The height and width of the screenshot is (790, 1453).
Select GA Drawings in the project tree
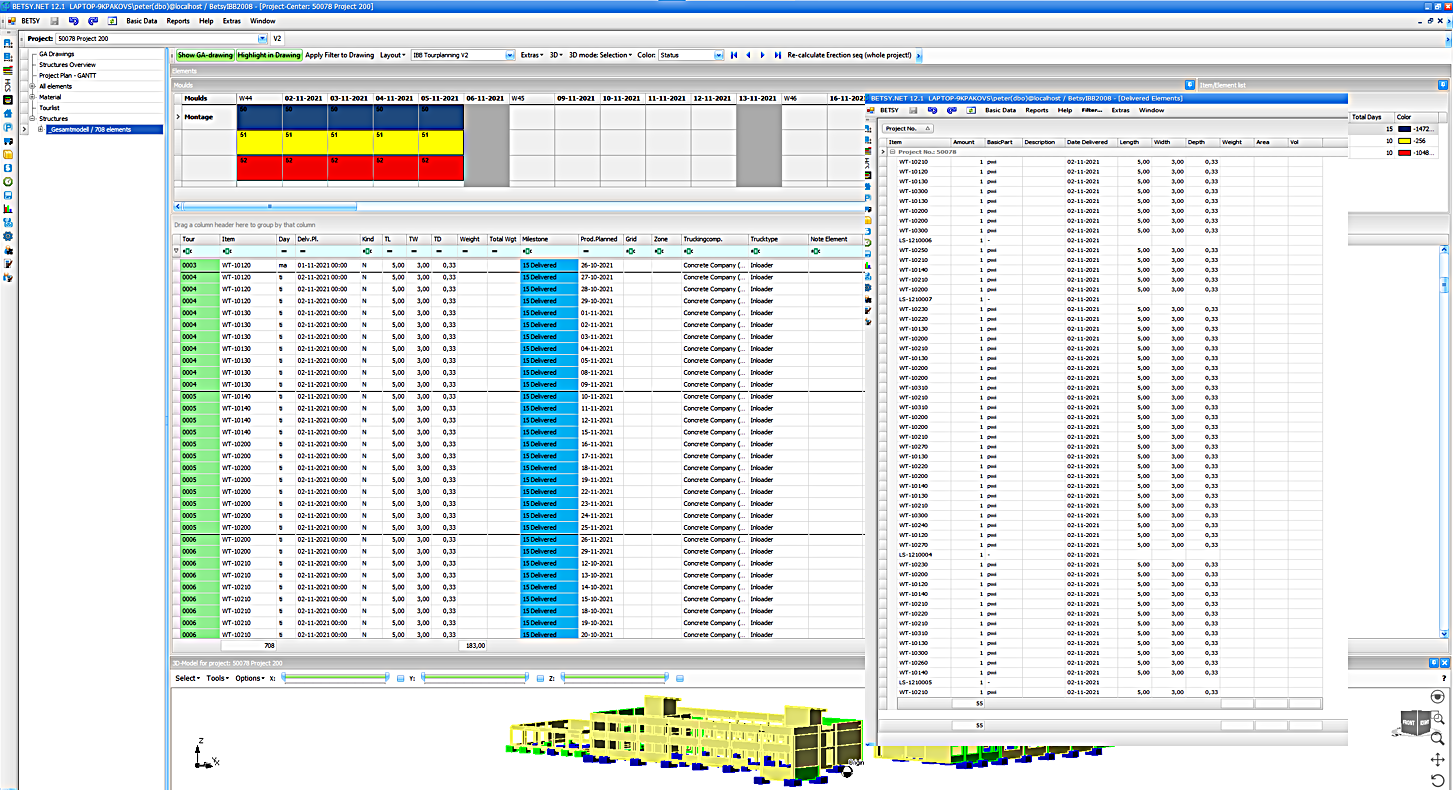point(56,54)
